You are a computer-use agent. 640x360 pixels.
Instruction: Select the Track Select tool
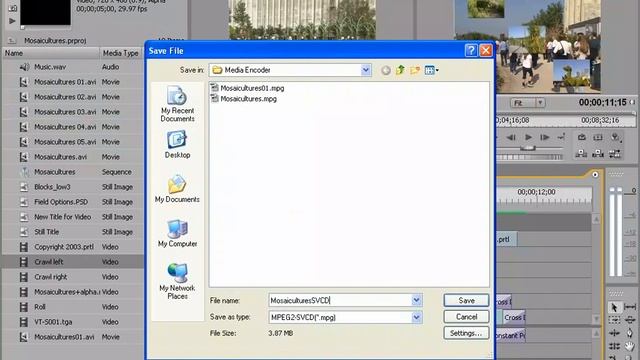click(614, 320)
